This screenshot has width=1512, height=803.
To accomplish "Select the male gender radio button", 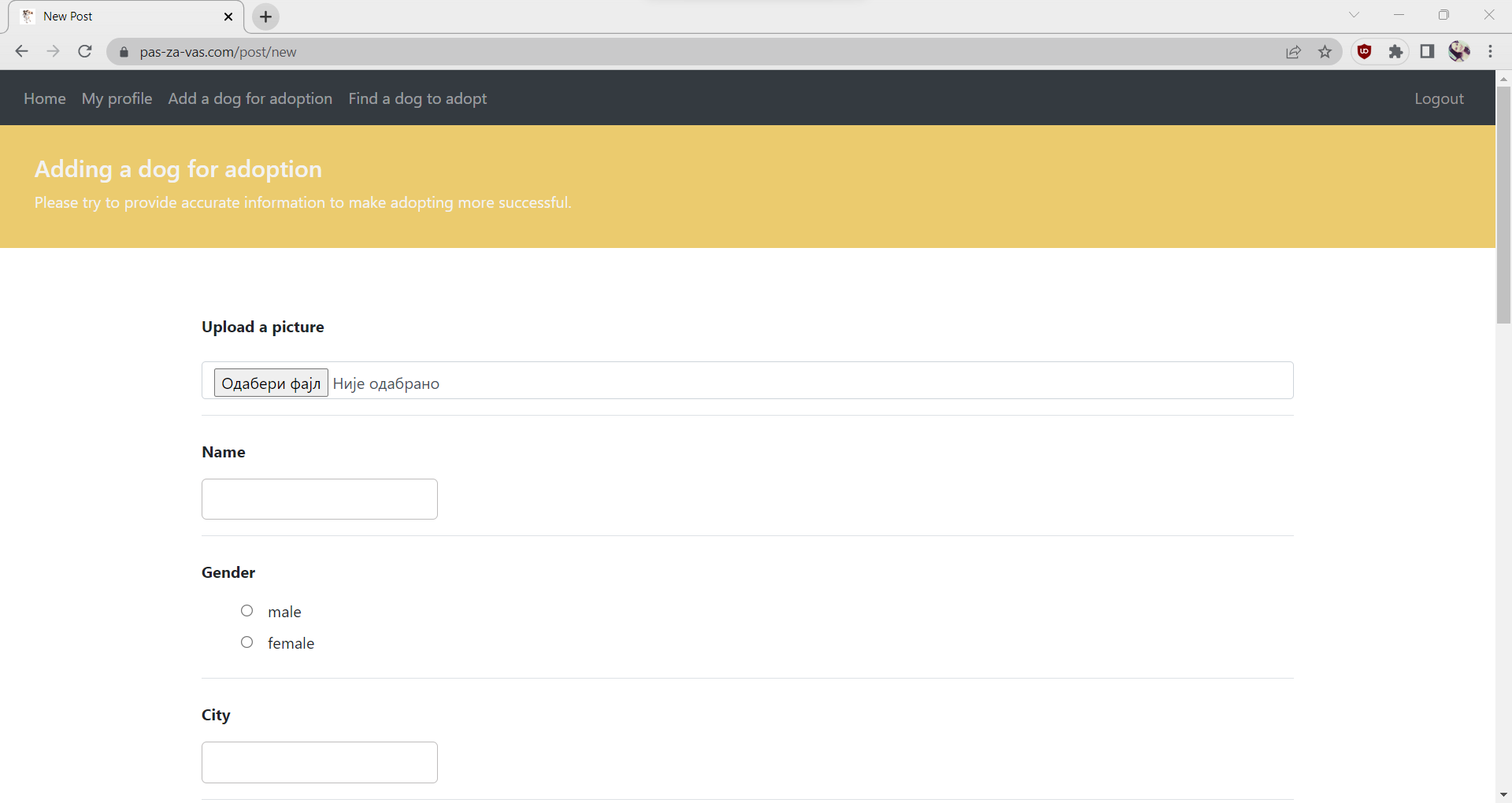I will pyautogui.click(x=246, y=611).
